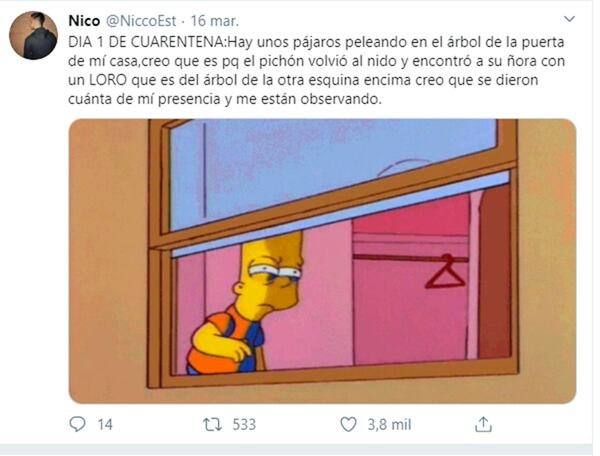Retweet using the retweet arrows icon

212,425
